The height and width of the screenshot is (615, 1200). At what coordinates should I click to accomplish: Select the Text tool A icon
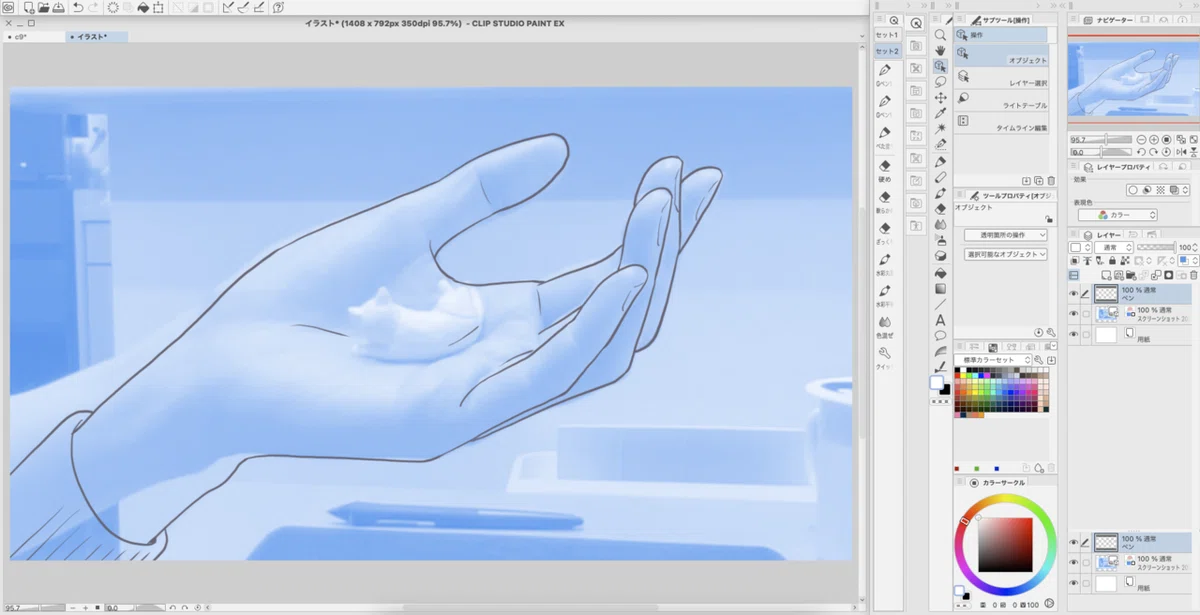pyautogui.click(x=940, y=320)
